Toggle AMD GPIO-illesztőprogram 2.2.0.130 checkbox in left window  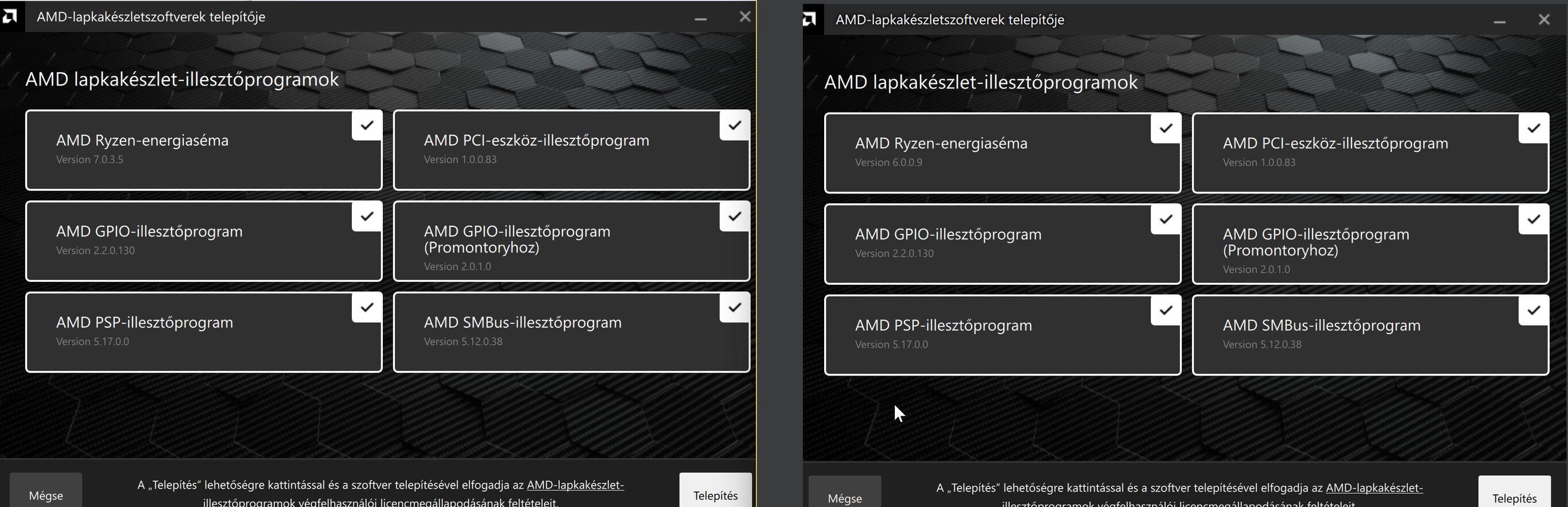click(x=366, y=216)
